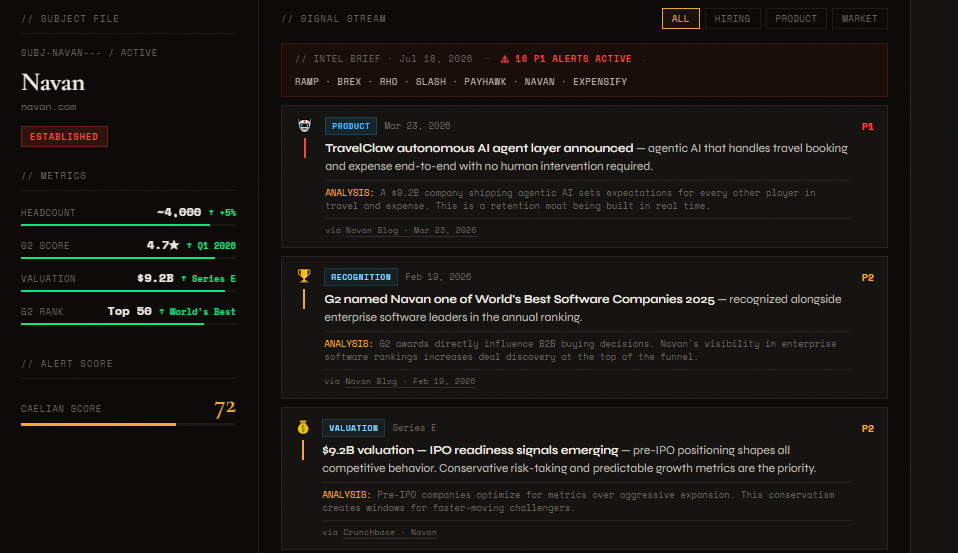Click the trophy icon on recognition card
This screenshot has height=553, width=958.
[x=304, y=276]
